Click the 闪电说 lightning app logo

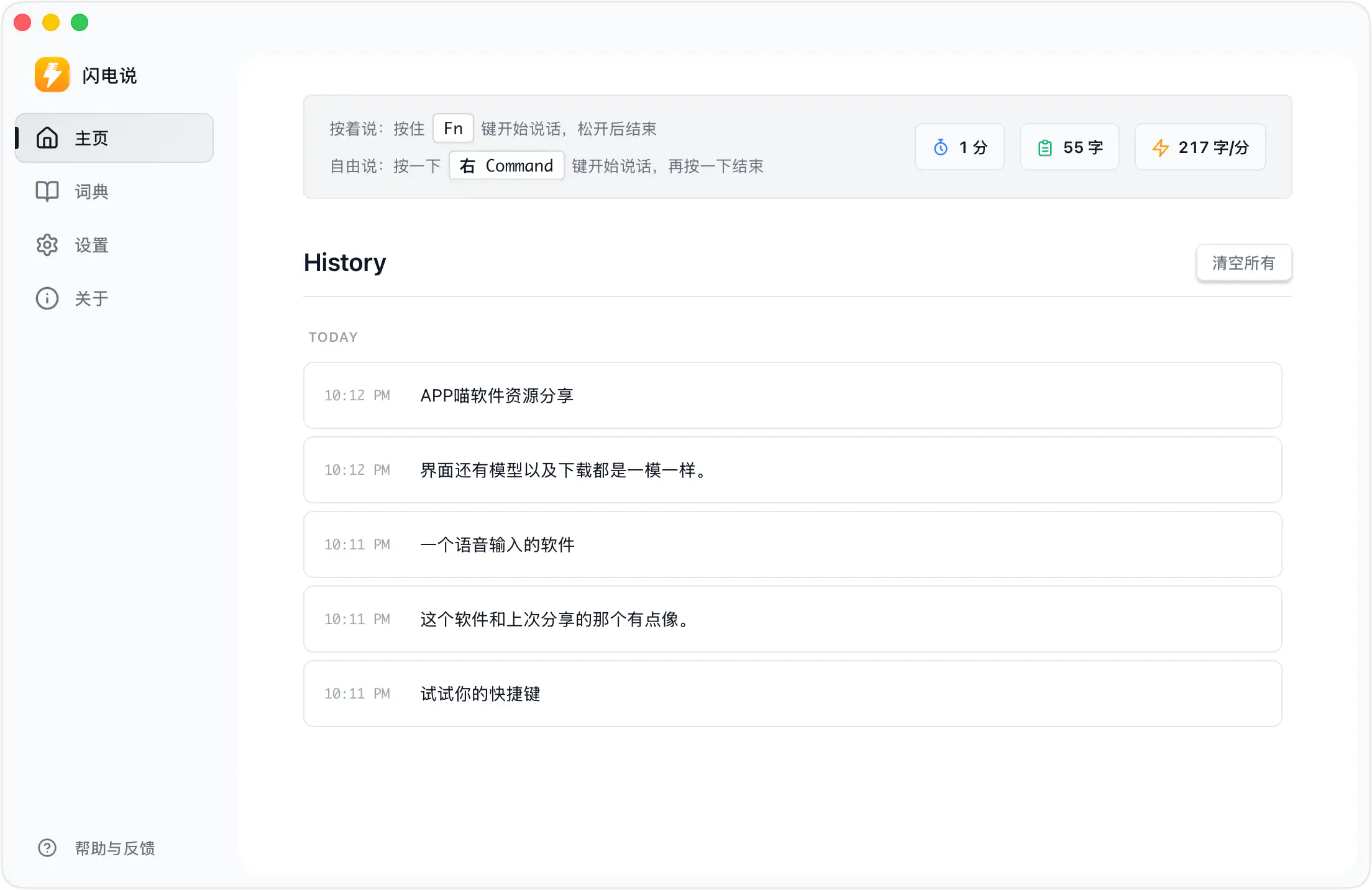[x=52, y=75]
